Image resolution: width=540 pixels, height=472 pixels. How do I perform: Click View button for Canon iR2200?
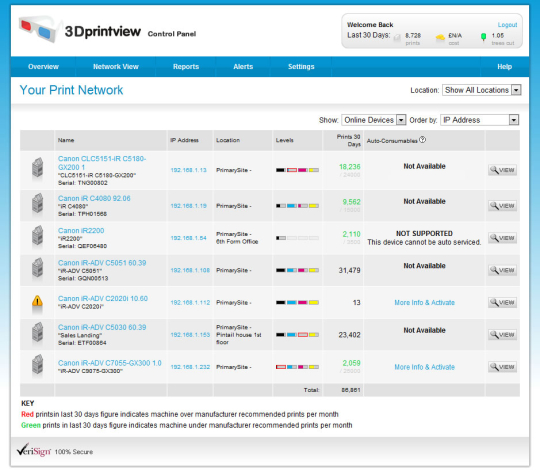pos(502,238)
